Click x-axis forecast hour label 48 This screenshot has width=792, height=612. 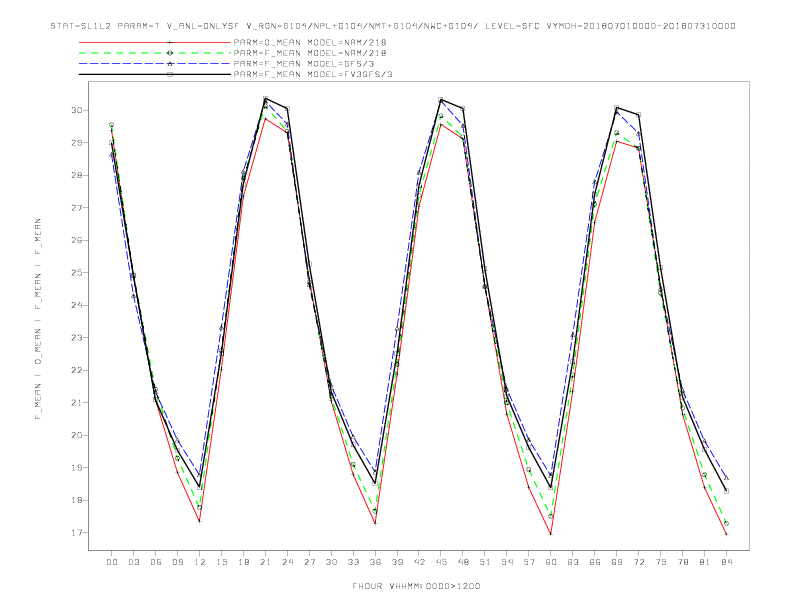(x=463, y=562)
